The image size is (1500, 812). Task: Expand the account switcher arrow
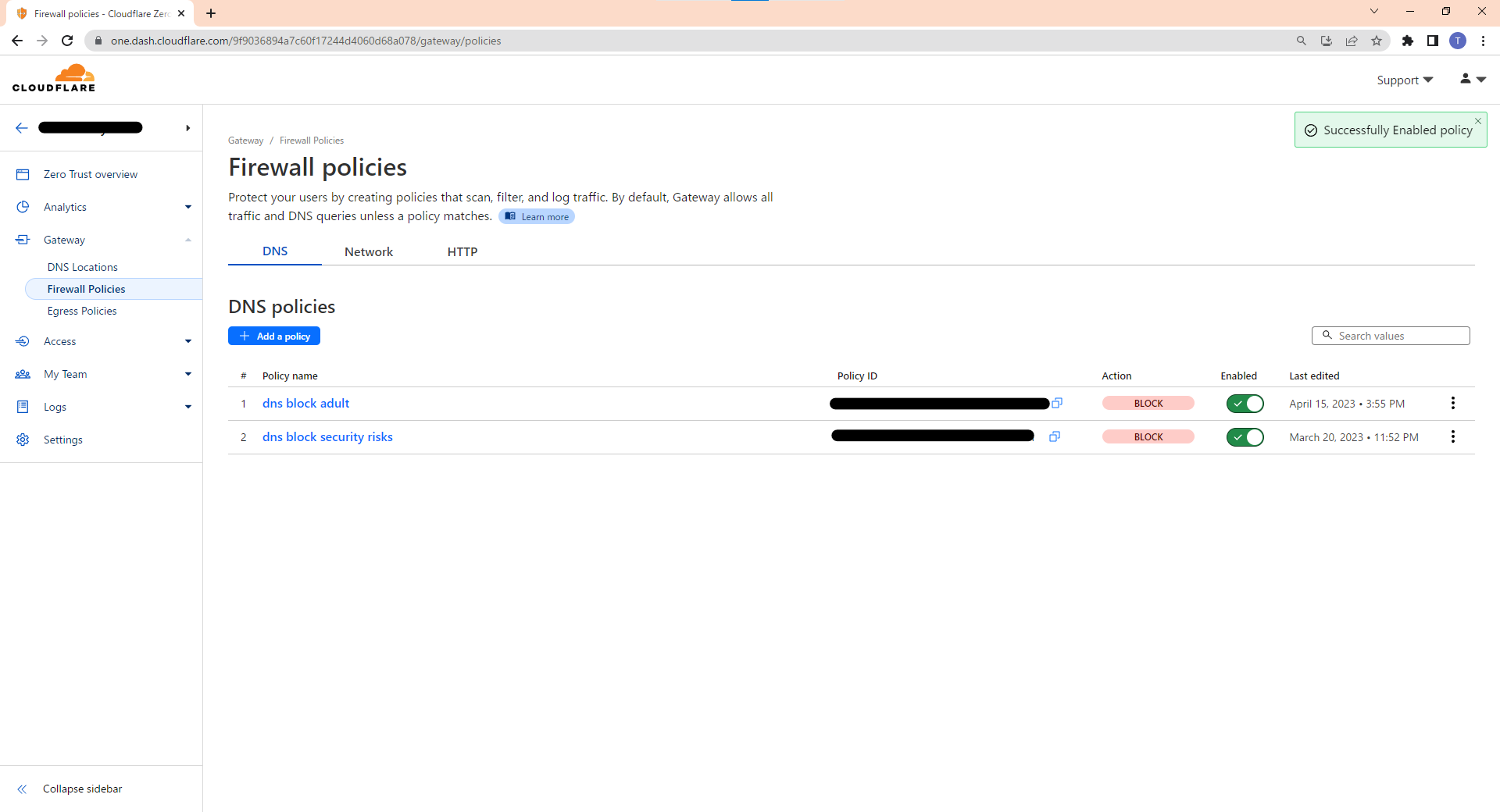click(x=187, y=128)
